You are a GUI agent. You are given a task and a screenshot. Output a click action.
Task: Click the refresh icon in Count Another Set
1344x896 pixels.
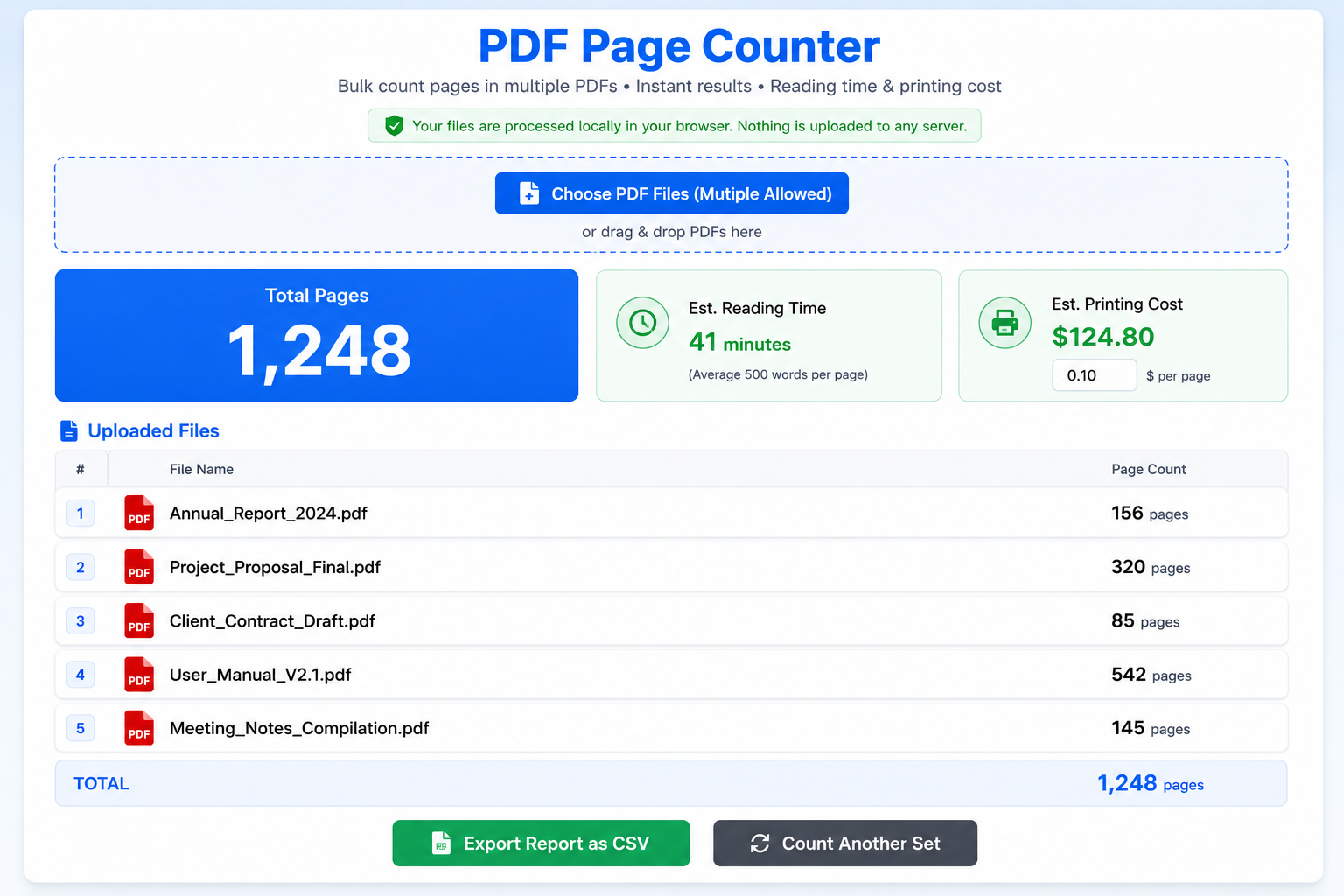760,843
